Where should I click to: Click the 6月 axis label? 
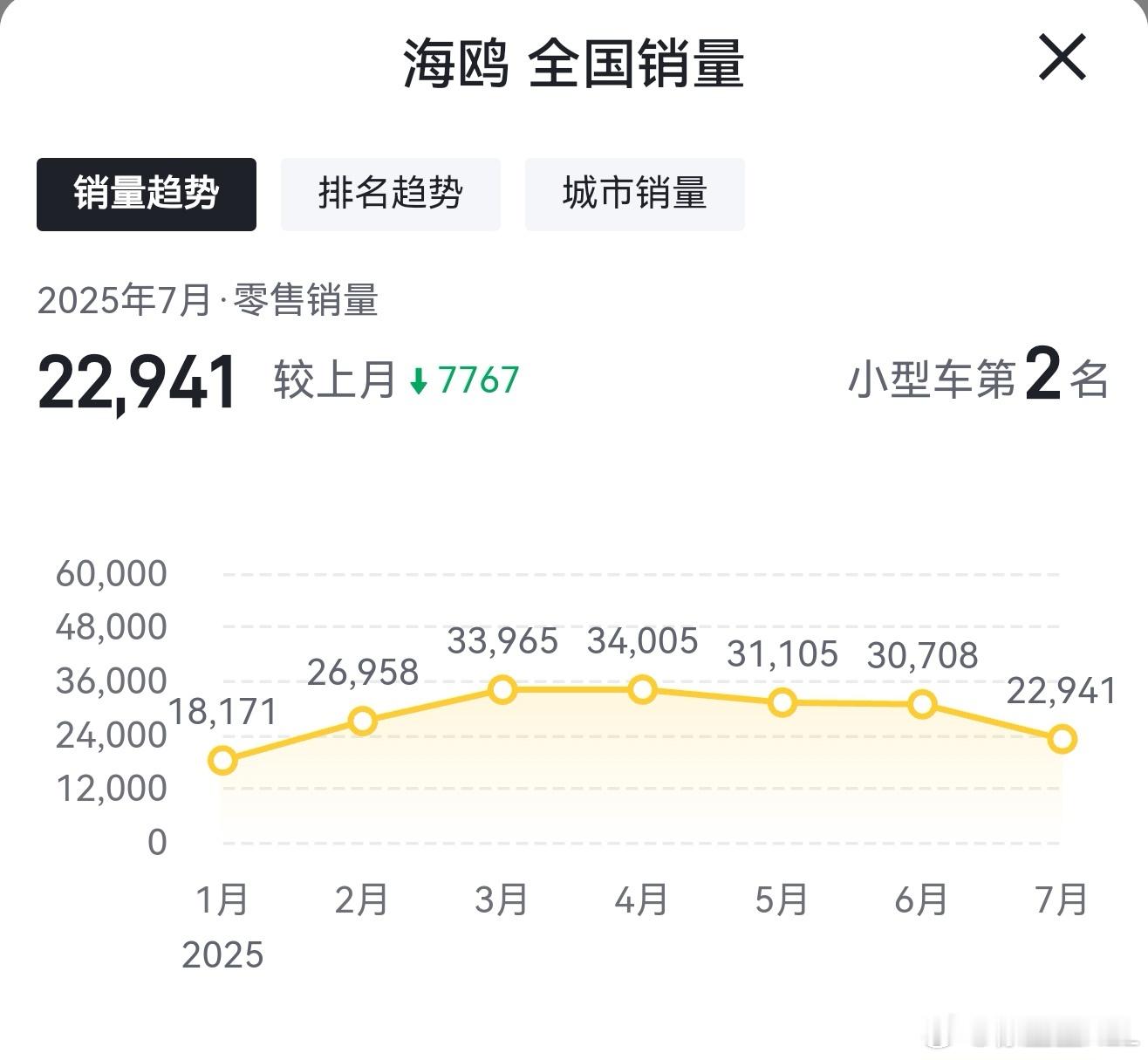click(x=922, y=899)
